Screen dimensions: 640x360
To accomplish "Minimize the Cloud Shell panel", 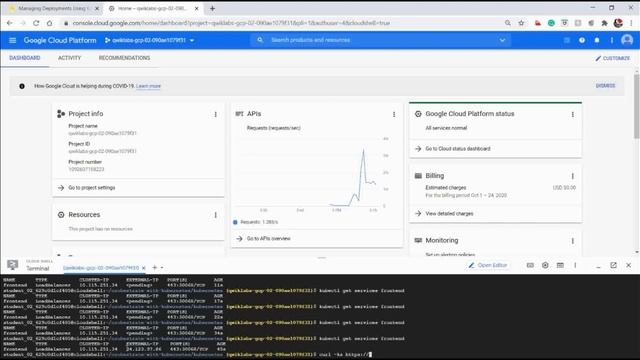I will pyautogui.click(x=598, y=266).
